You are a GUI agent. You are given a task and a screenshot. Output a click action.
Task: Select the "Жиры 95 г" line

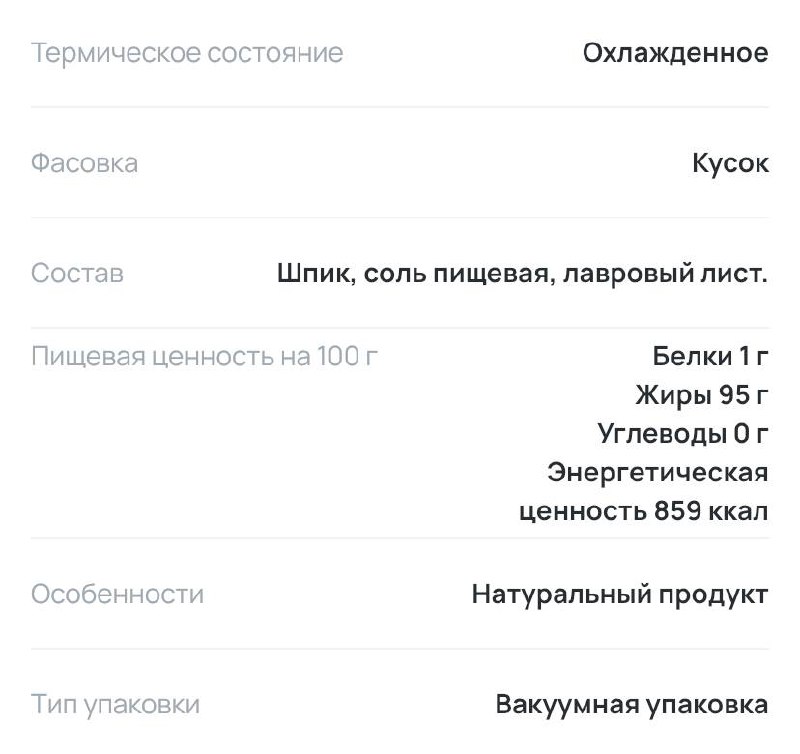(x=702, y=395)
